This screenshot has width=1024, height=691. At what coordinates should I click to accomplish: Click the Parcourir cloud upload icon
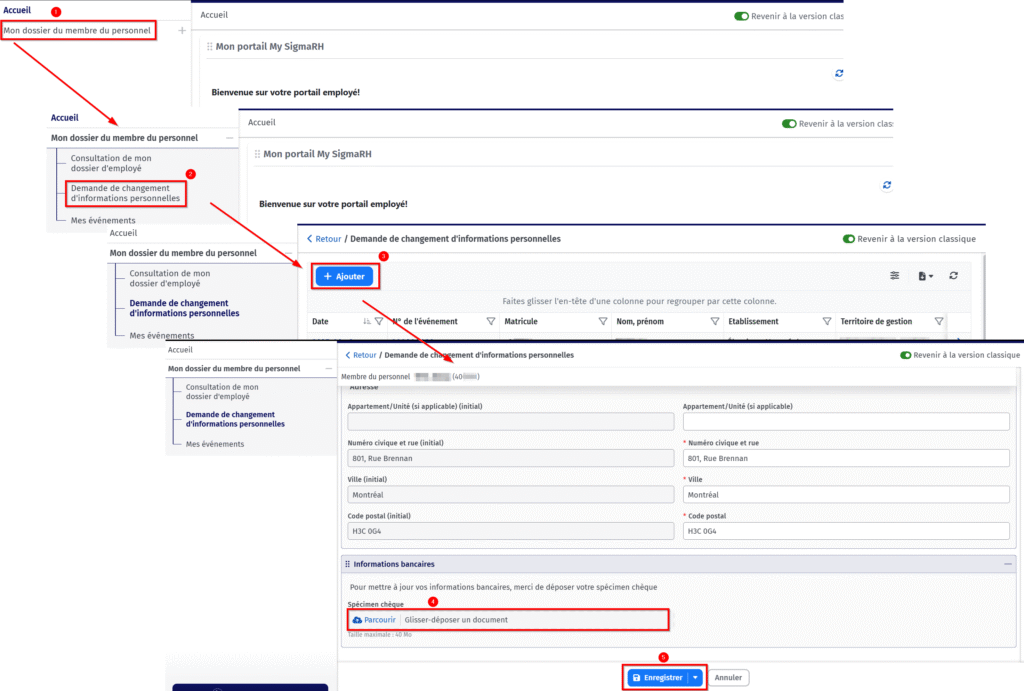coord(357,620)
